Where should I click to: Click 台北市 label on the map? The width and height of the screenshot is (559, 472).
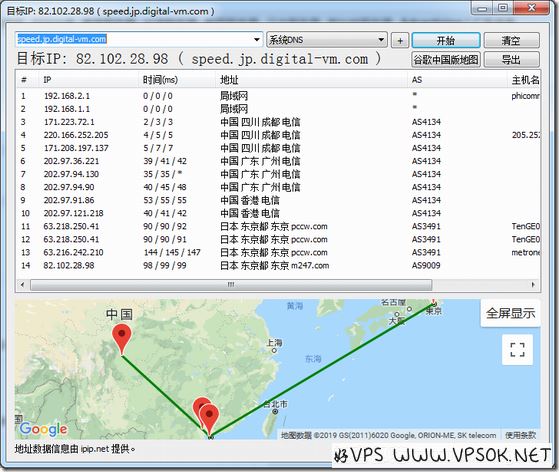click(275, 404)
